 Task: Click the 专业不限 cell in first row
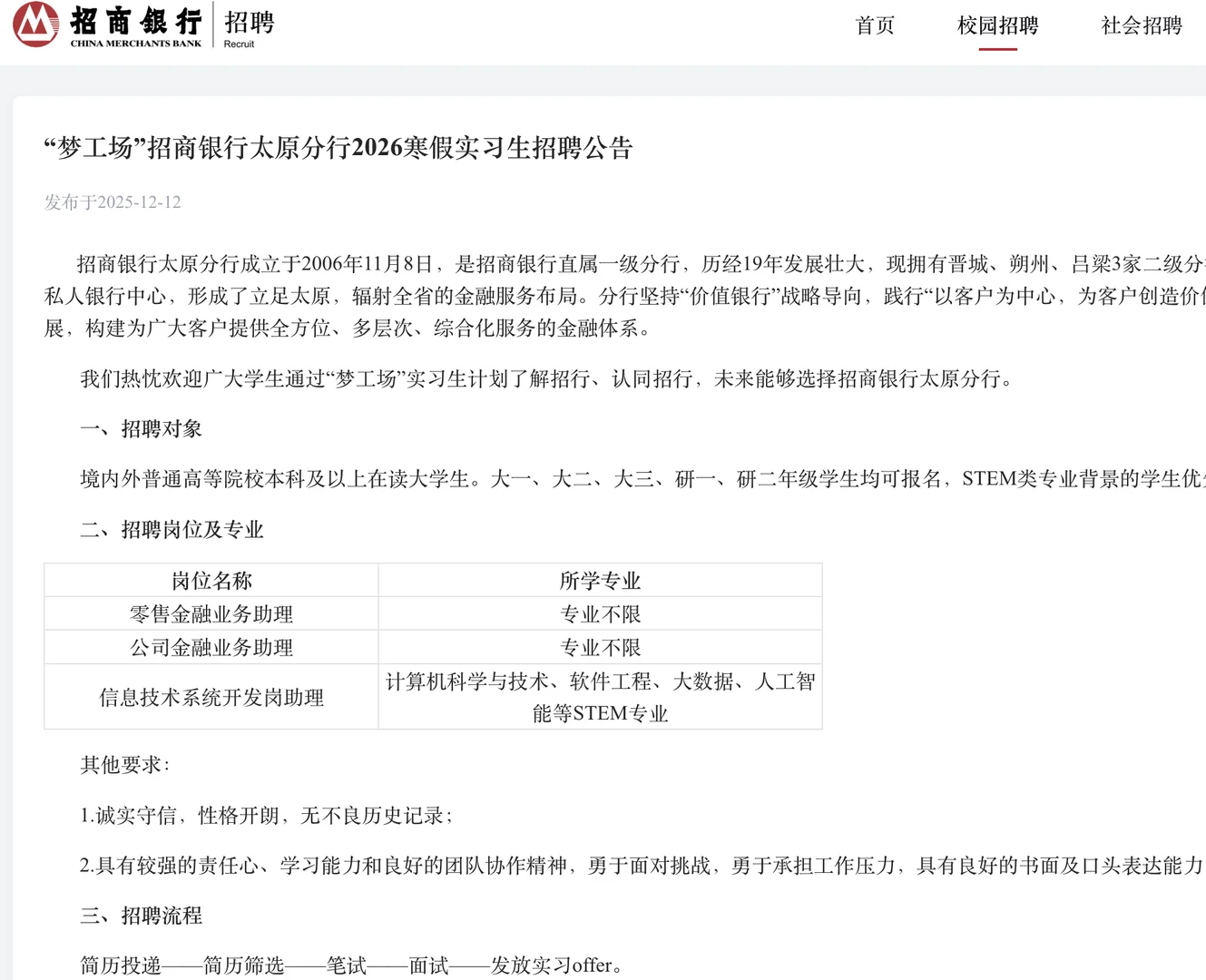(601, 613)
